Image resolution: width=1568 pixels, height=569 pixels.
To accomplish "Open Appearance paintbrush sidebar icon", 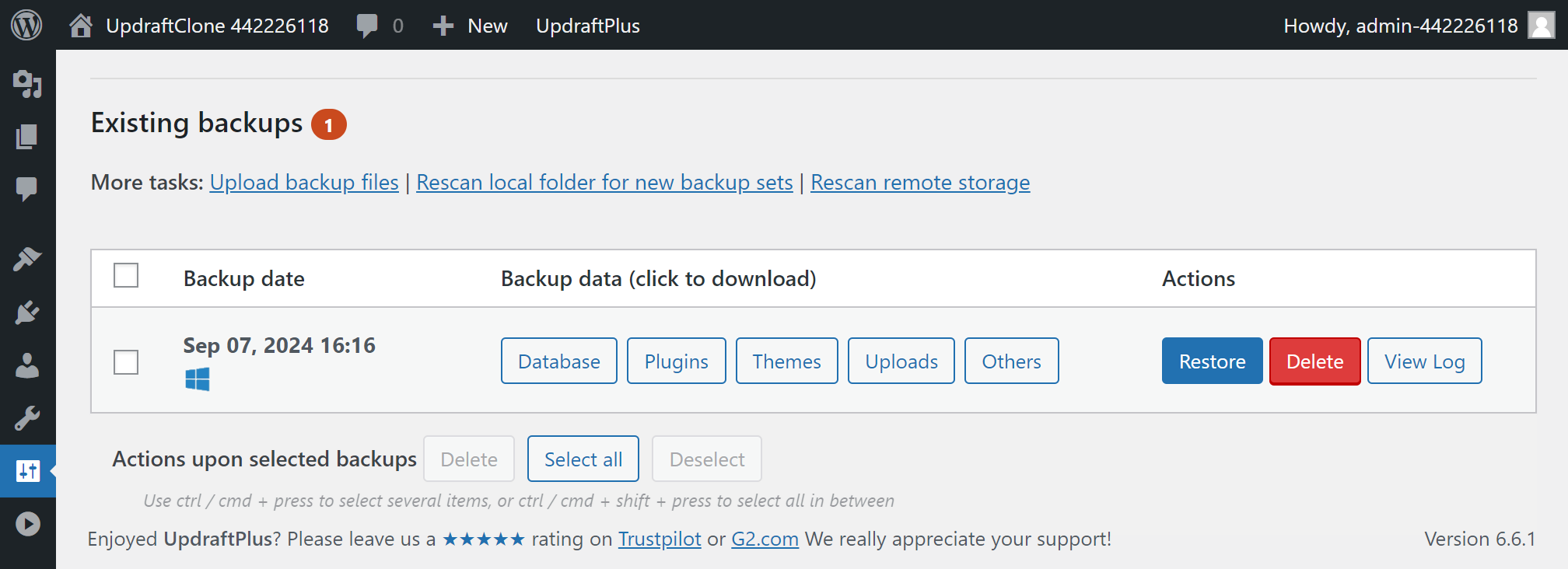I will [27, 259].
